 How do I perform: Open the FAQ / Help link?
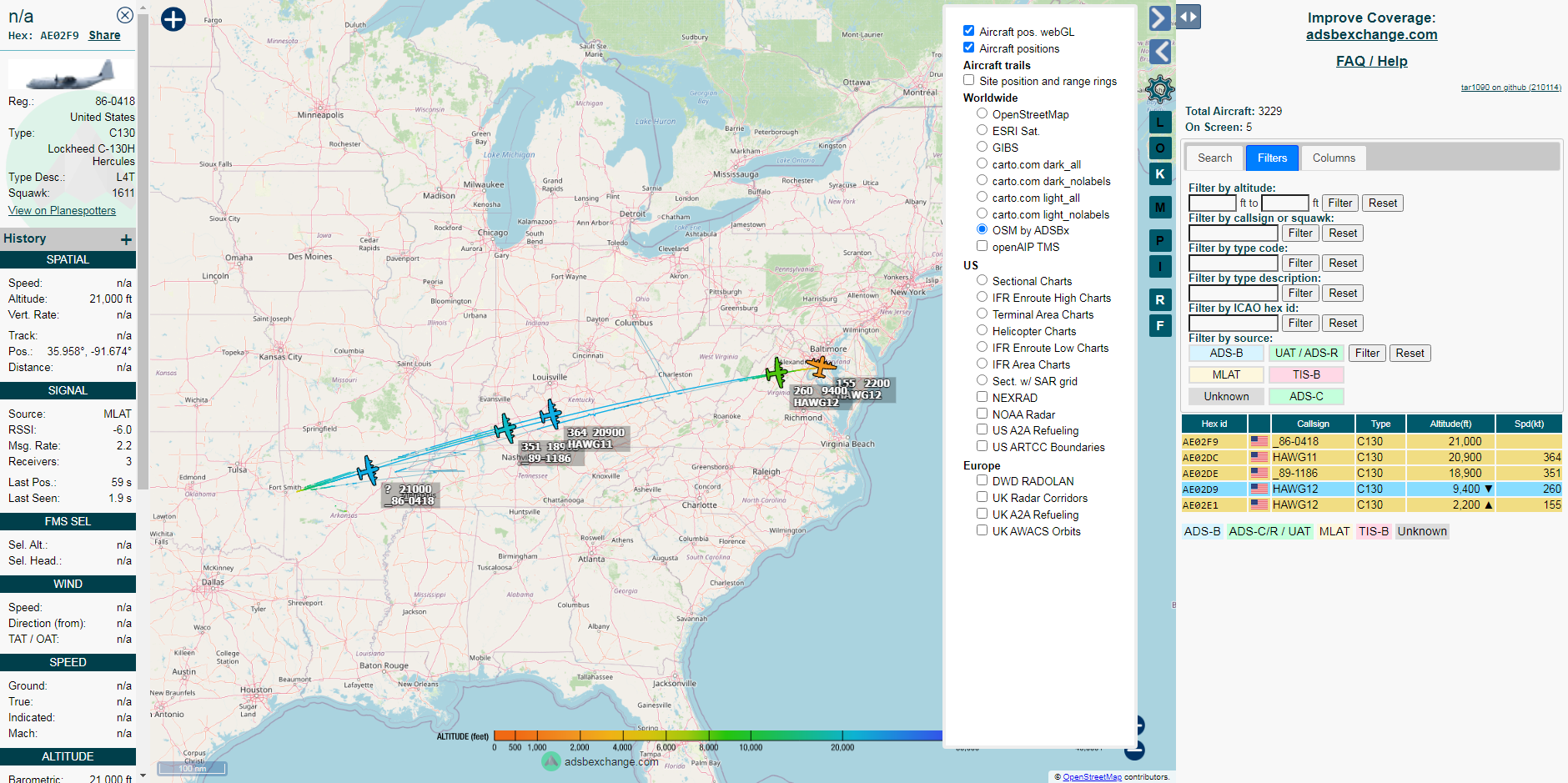1371,61
